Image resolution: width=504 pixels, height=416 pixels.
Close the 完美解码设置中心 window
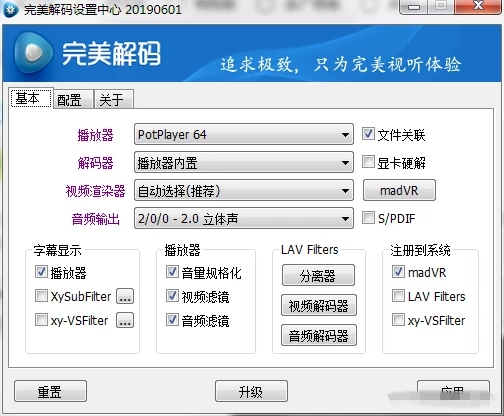point(479,7)
